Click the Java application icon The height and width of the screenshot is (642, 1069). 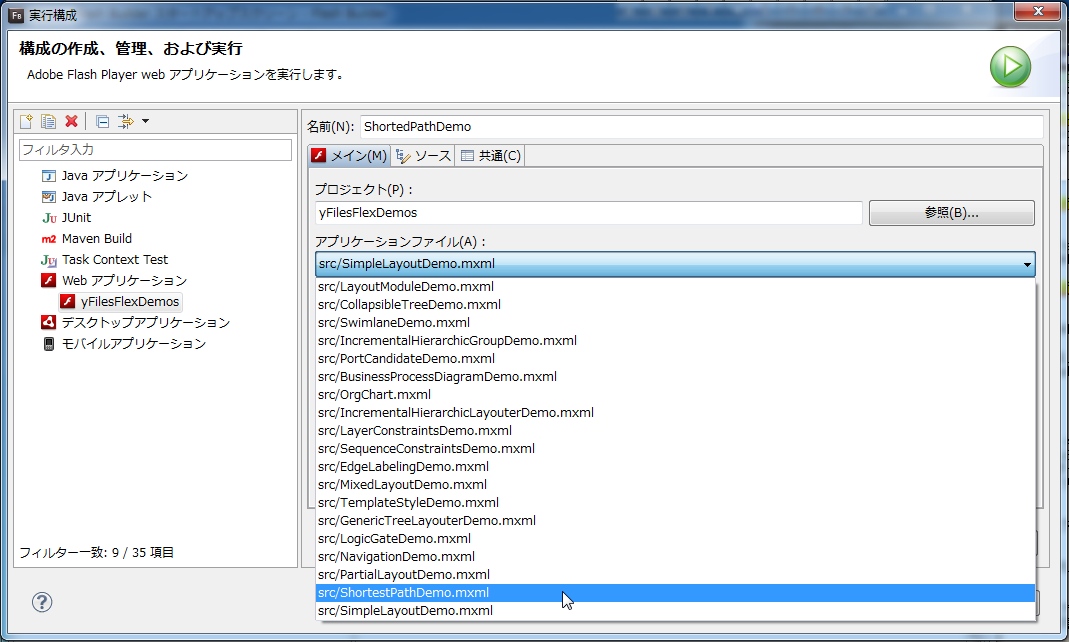(48, 176)
